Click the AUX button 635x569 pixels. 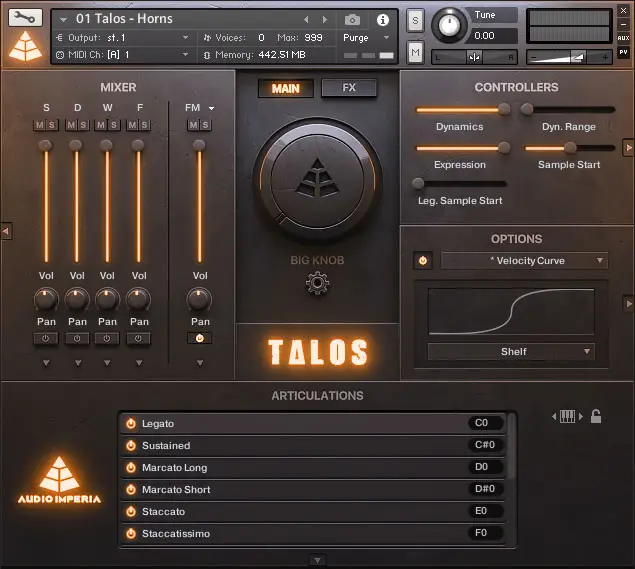(623, 38)
